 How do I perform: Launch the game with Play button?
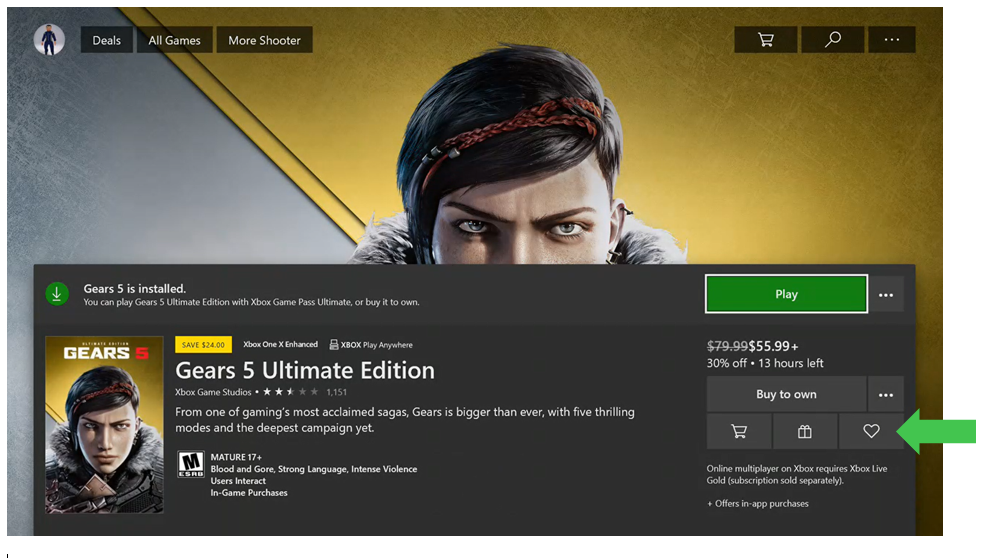[x=786, y=293]
